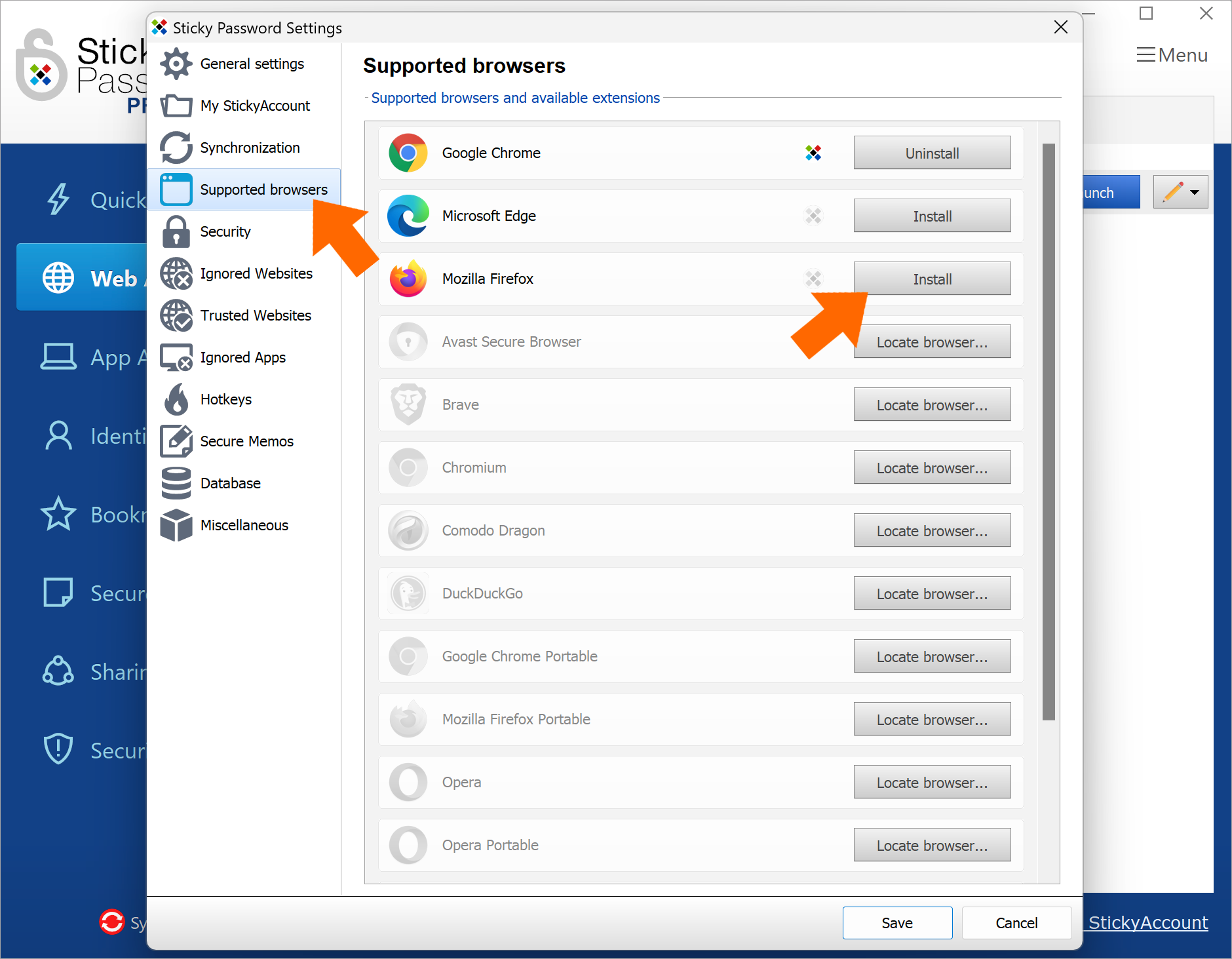
Task: Click the Brave lion icon
Action: (408, 404)
